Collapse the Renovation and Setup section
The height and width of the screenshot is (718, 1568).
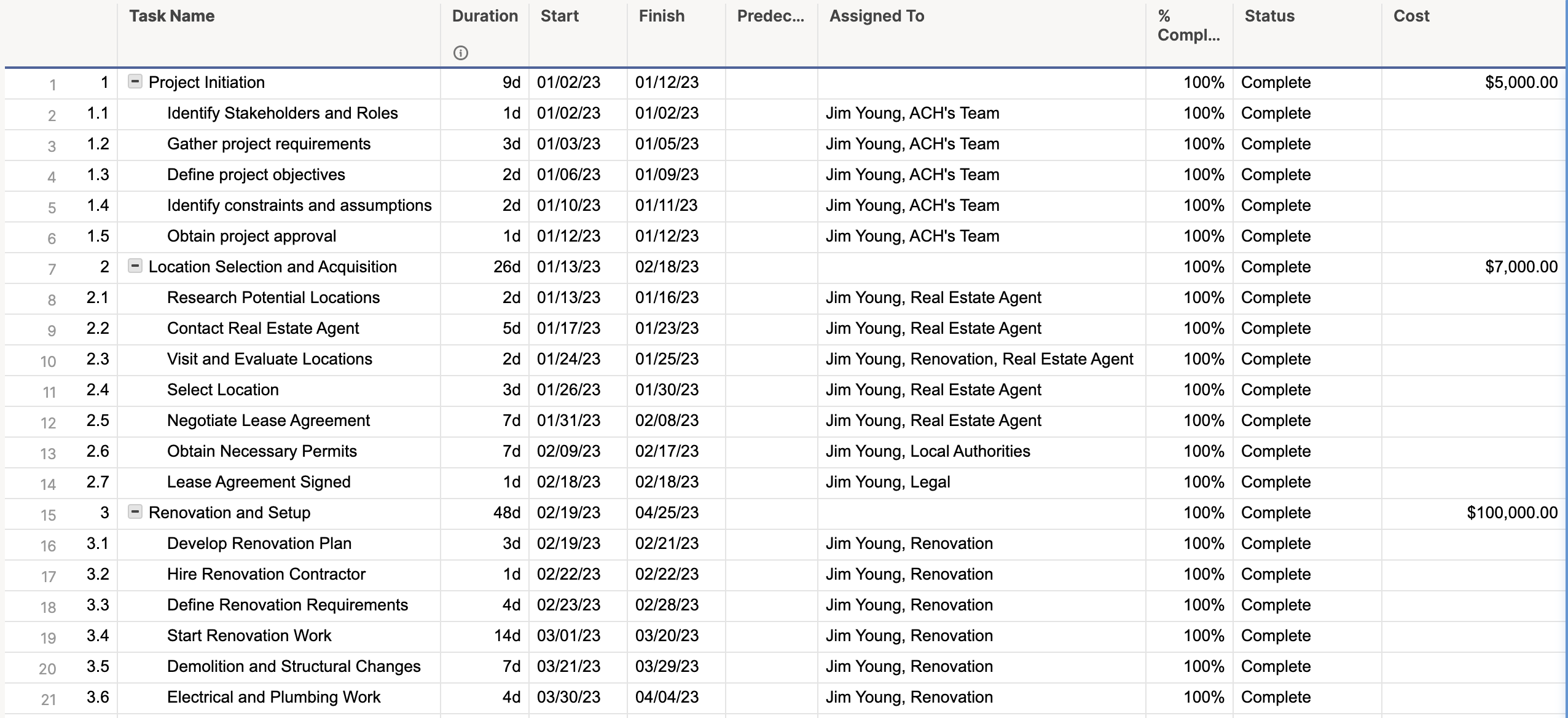[135, 512]
